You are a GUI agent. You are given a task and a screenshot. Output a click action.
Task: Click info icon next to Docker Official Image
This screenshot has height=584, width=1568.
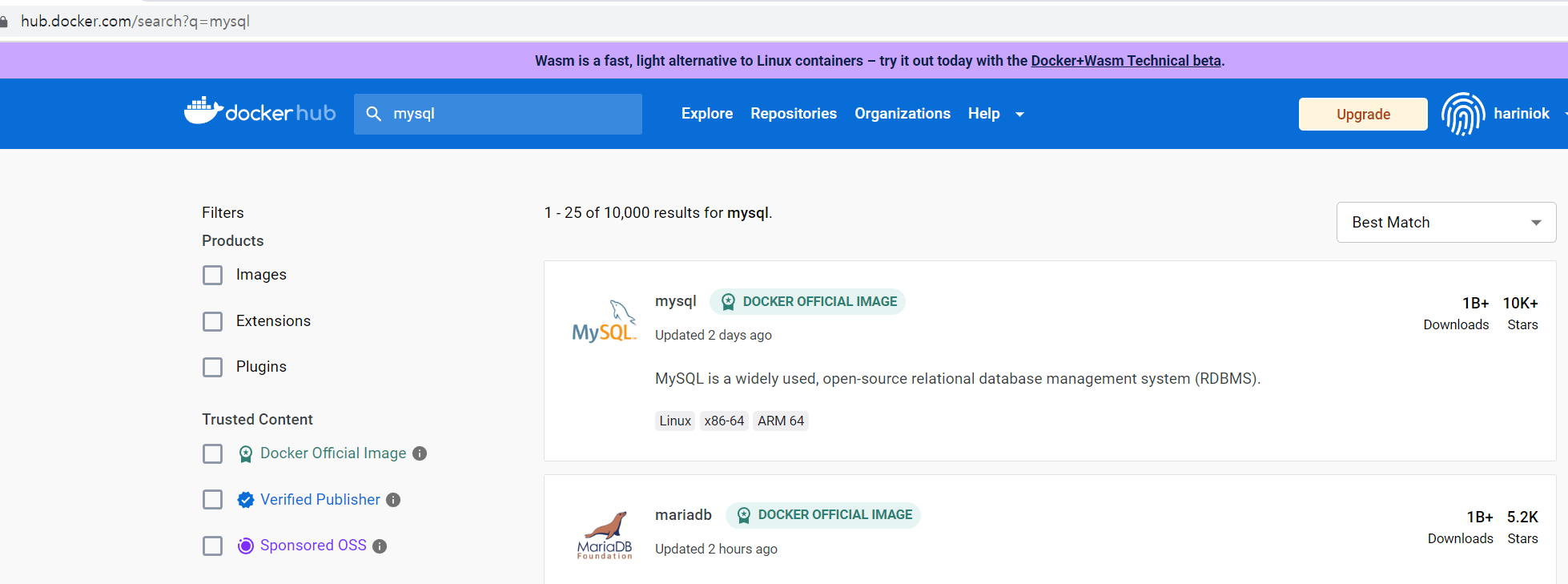click(x=420, y=453)
